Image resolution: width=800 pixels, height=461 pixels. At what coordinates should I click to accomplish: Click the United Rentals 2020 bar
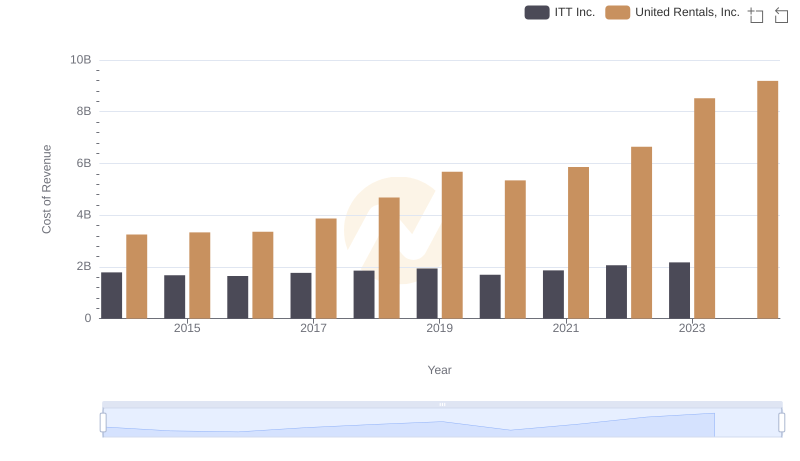point(515,249)
